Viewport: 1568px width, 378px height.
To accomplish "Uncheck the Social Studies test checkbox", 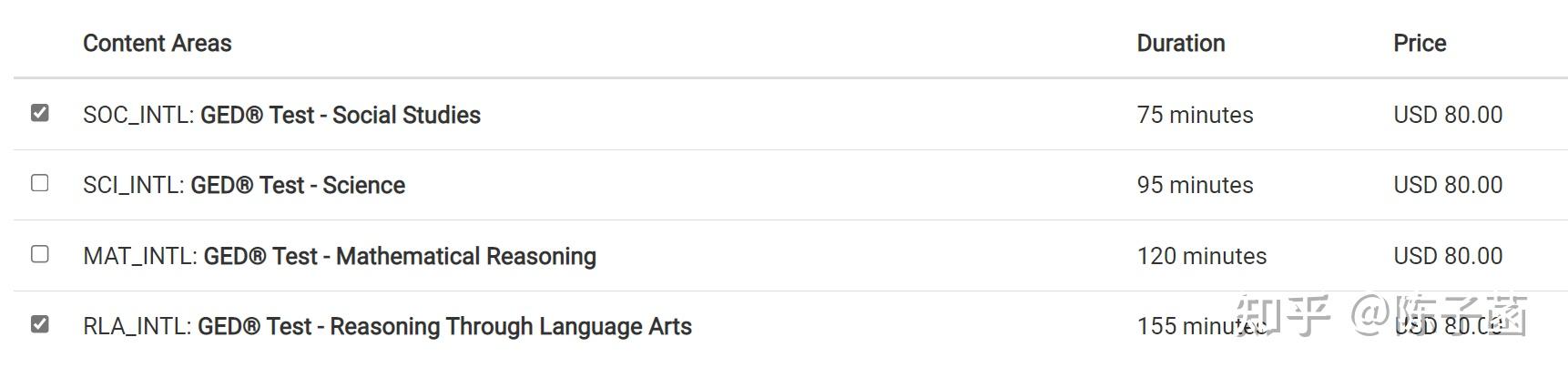I will click(40, 113).
